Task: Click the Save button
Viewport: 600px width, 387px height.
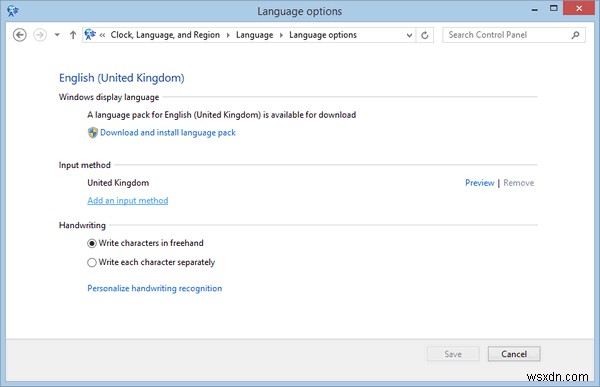Action: 453,354
